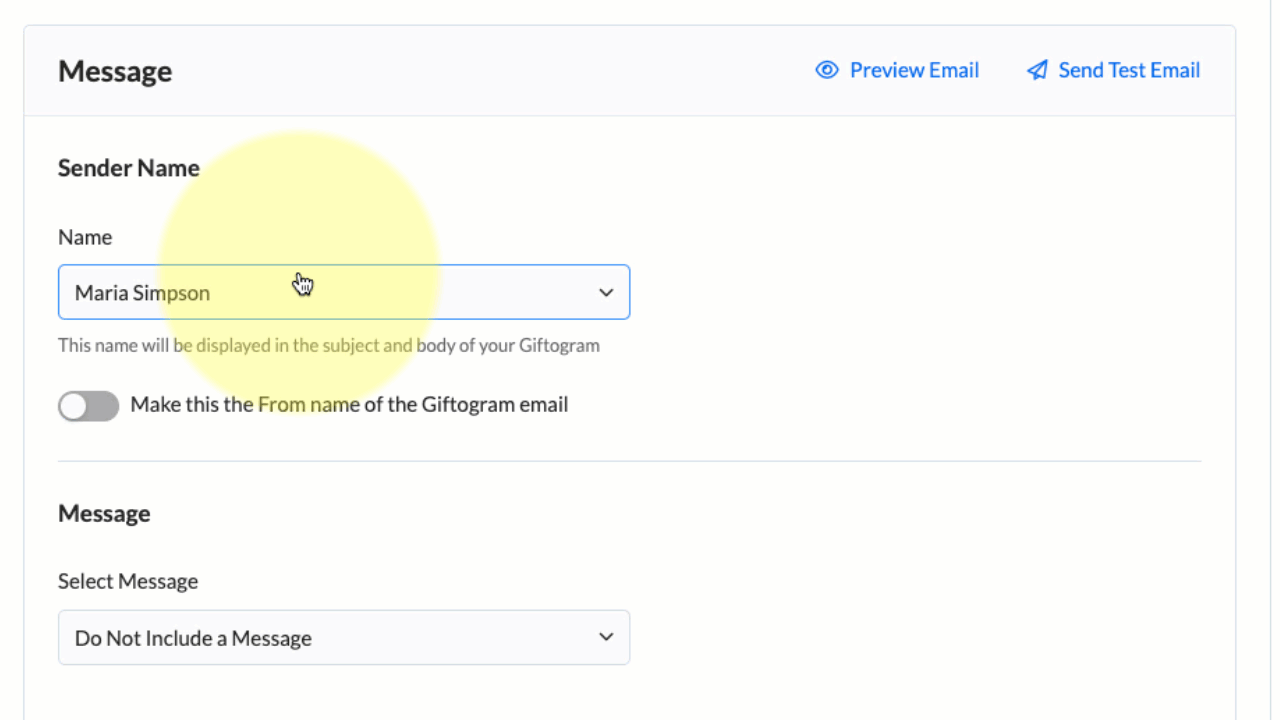Open the Preview Email link
This screenshot has height=720, width=1280.
point(914,70)
